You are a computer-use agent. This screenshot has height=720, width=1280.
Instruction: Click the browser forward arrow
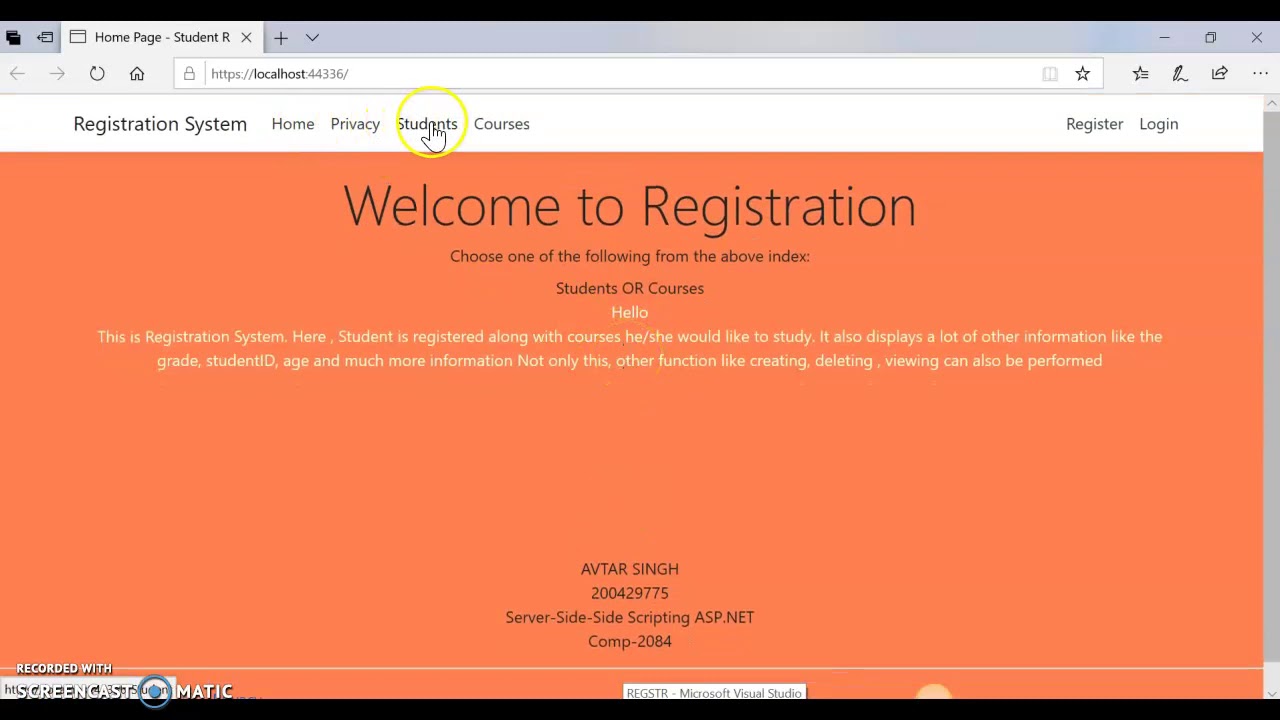[57, 74]
